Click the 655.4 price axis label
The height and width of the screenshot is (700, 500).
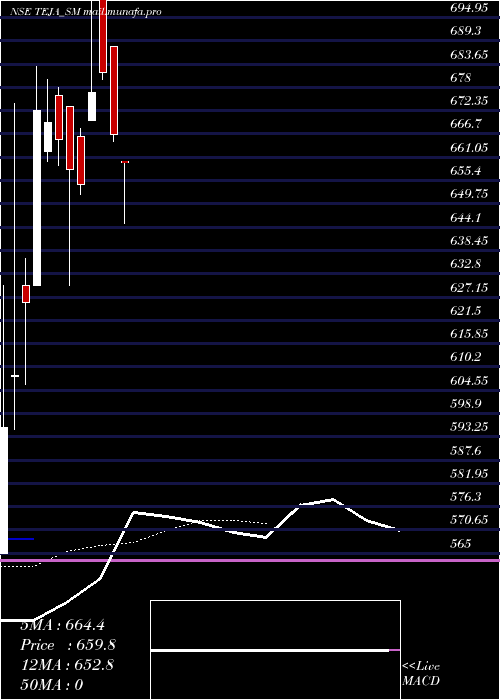[x=465, y=171]
